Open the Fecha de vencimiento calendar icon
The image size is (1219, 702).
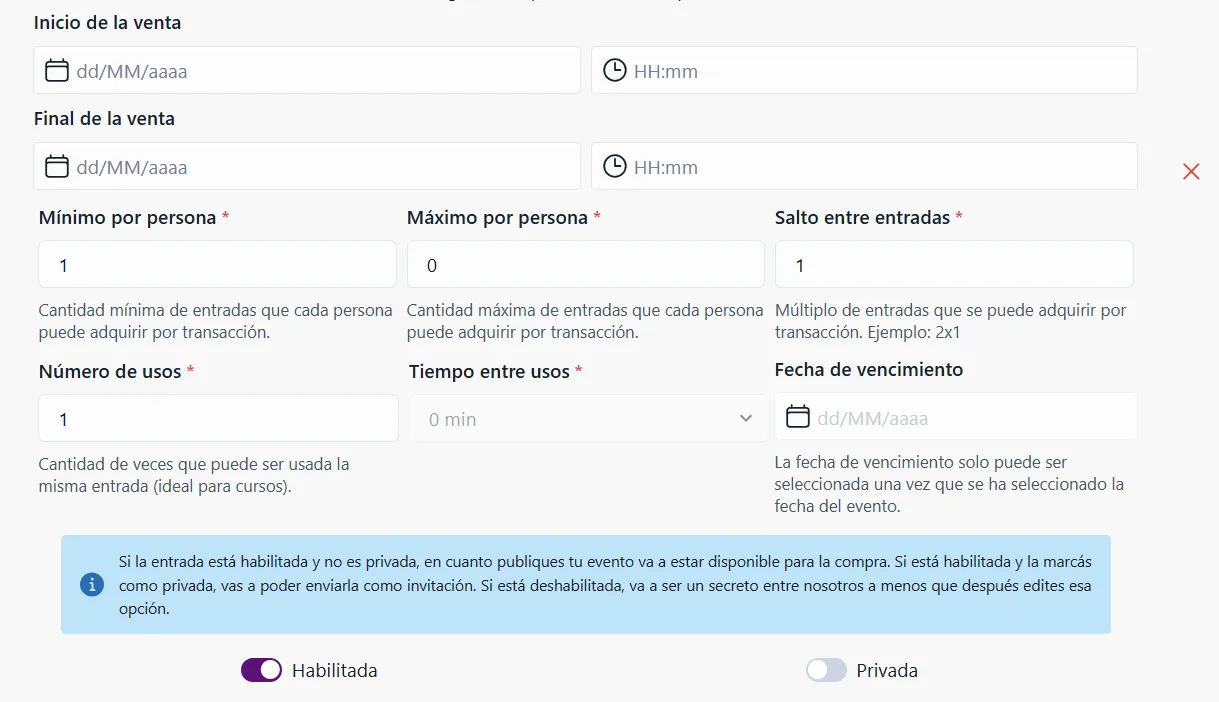(x=797, y=415)
